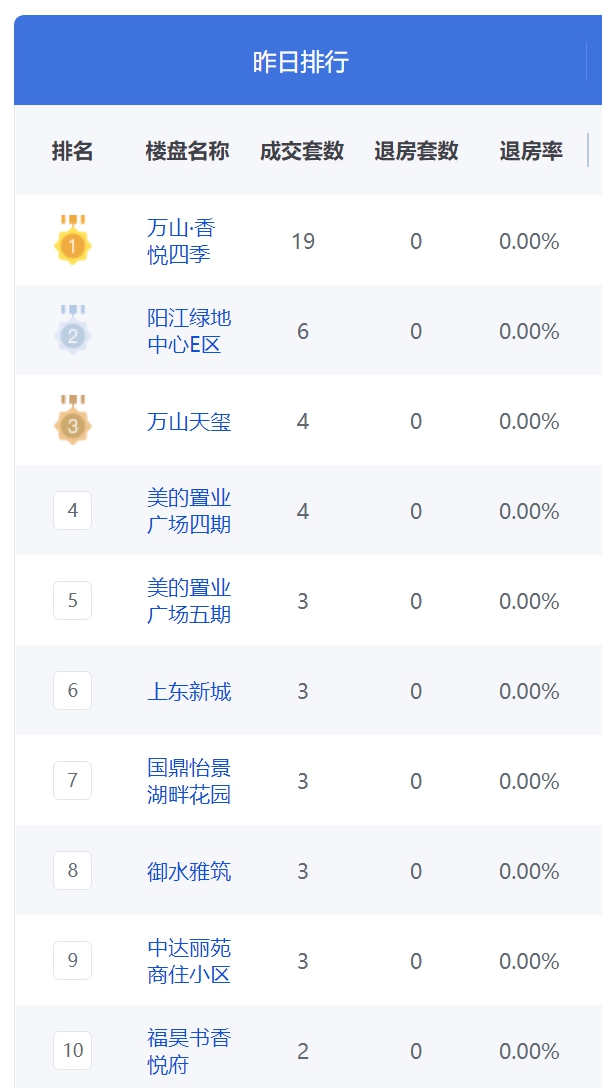Open the 御水雅筑 property link
Image resolution: width=602 pixels, height=1088 pixels.
pos(189,872)
